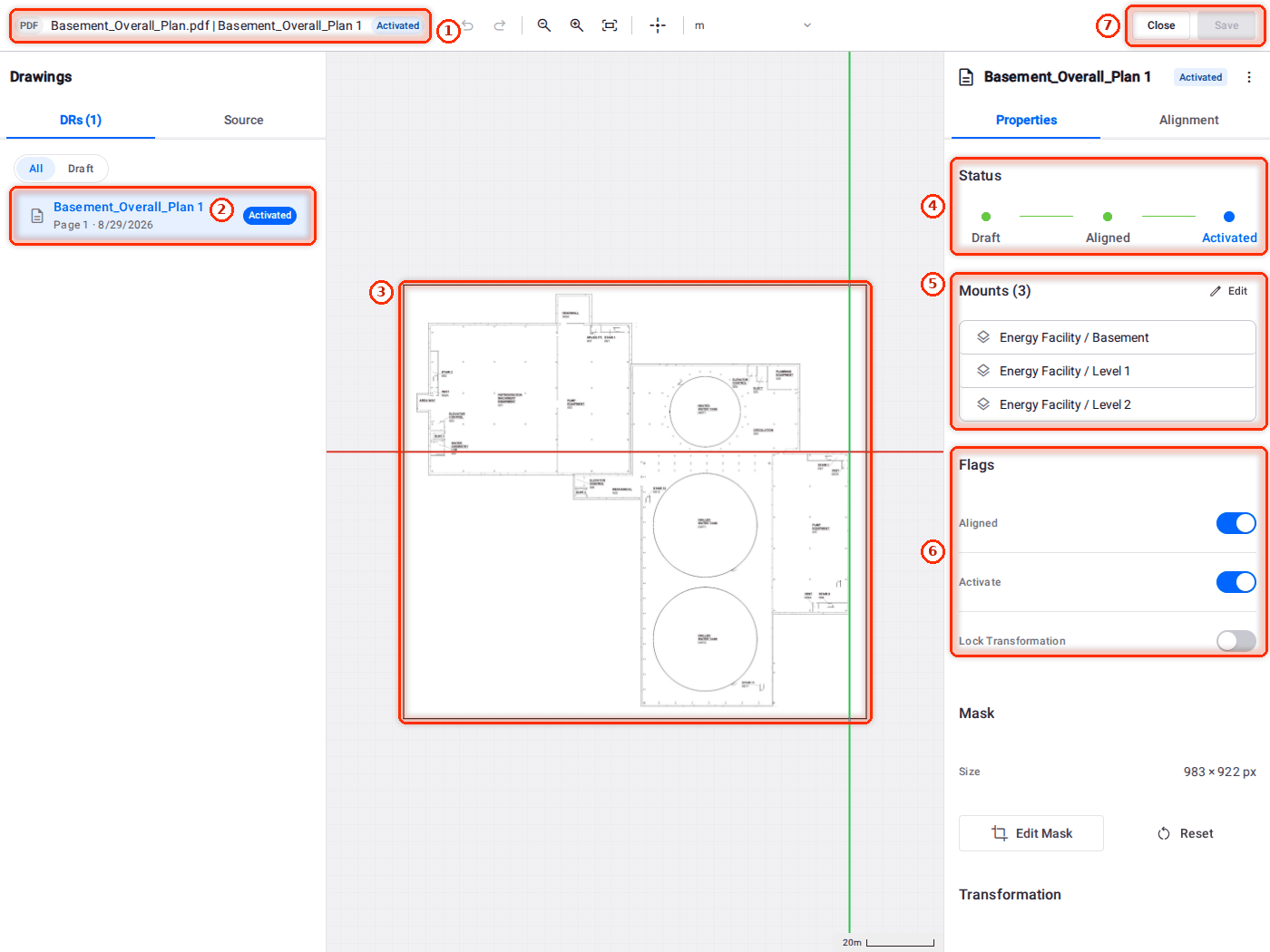
Task: Toggle the Aligned flag switch
Action: coord(1236,523)
